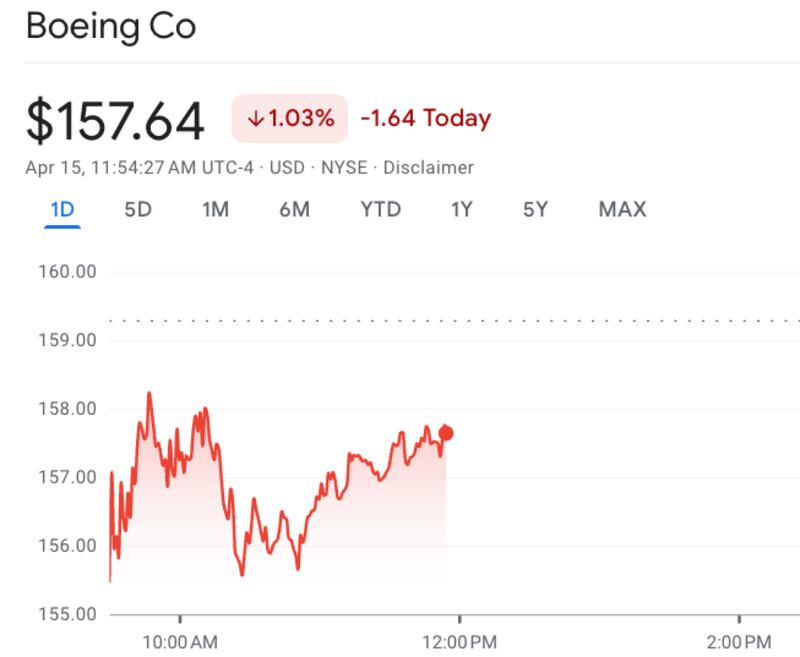The height and width of the screenshot is (657, 800).
Task: Click the 12:00 PM axis label
Action: 459,640
